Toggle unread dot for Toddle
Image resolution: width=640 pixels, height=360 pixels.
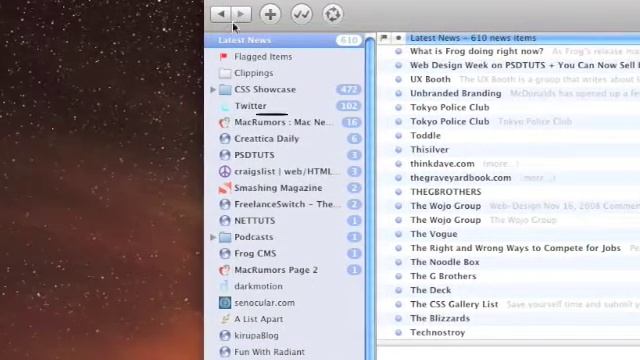[399, 136]
